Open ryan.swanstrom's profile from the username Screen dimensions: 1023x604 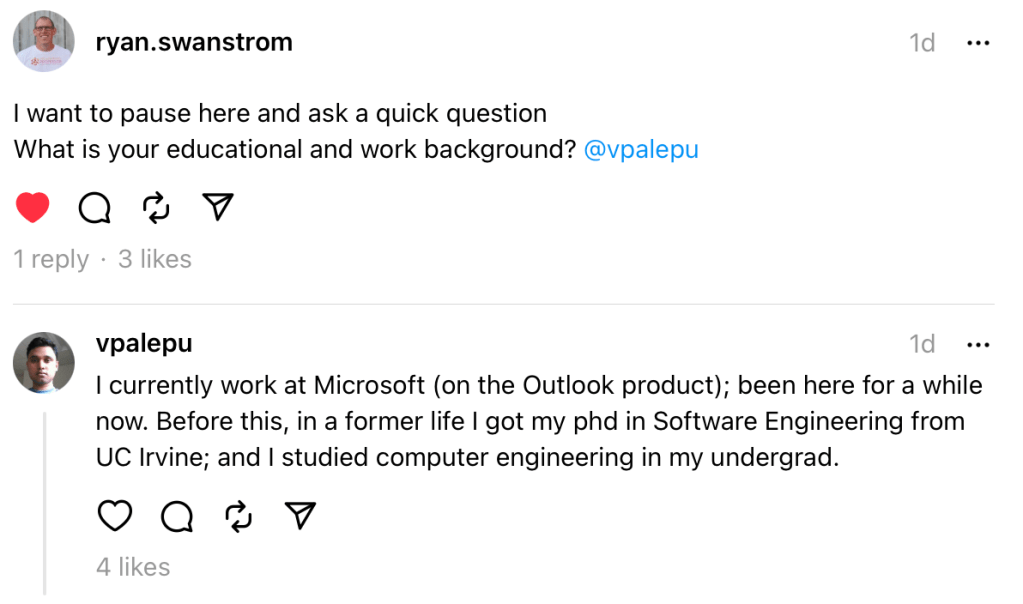pyautogui.click(x=194, y=42)
